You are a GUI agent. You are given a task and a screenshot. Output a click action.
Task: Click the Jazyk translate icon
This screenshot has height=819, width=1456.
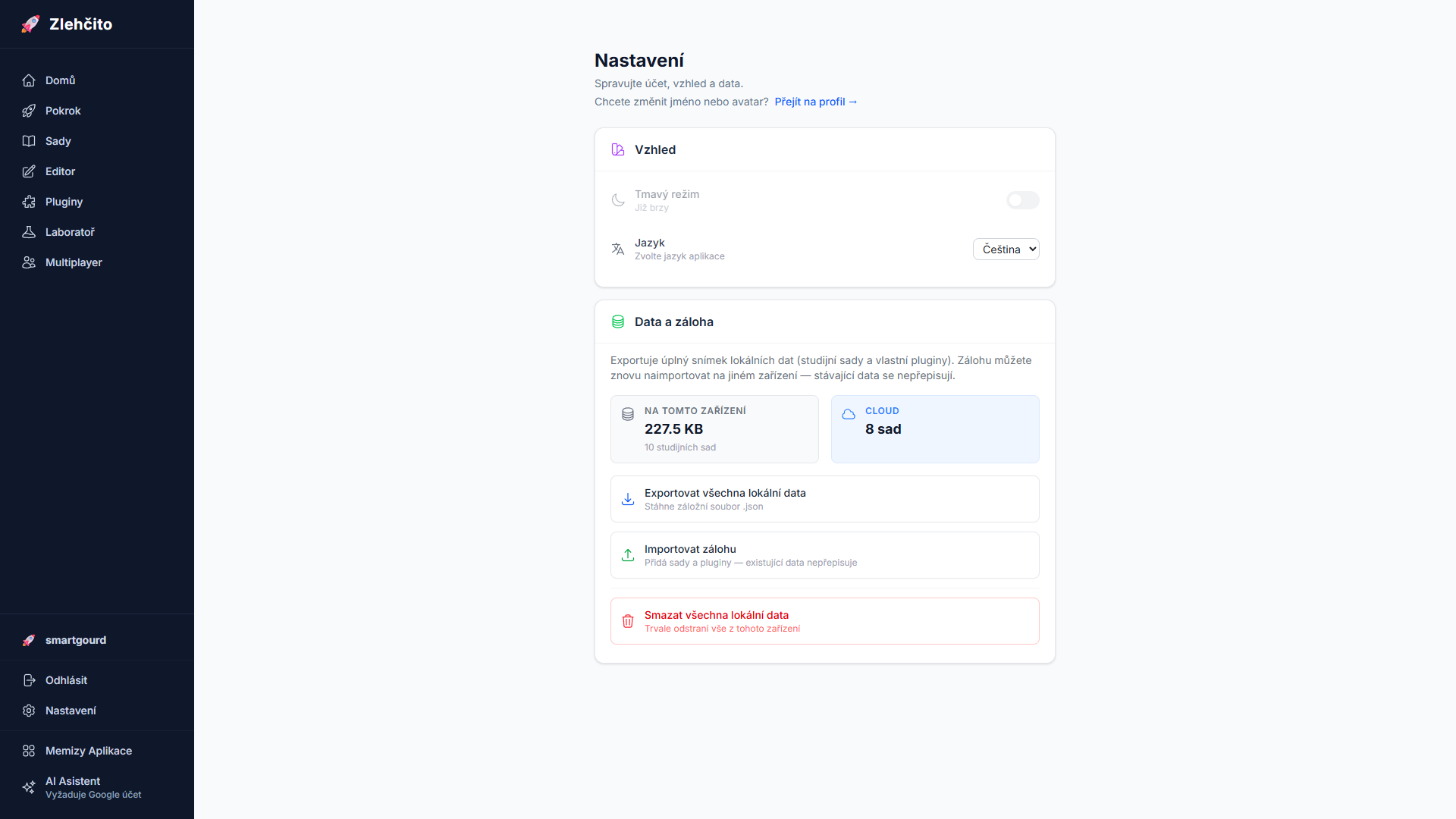tap(618, 249)
